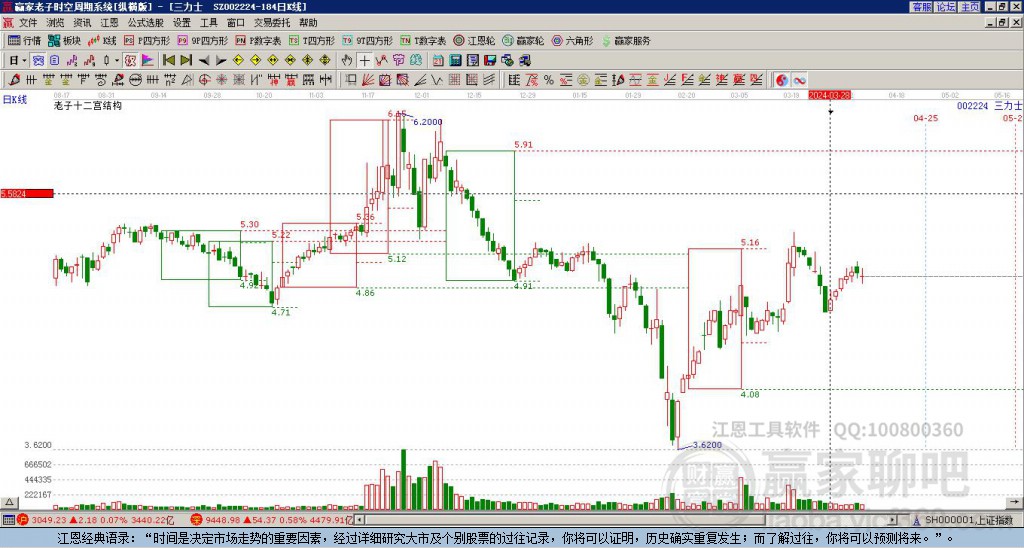Launch the 赢家轮 wheel tool
This screenshot has height=548, width=1024.
pyautogui.click(x=523, y=40)
